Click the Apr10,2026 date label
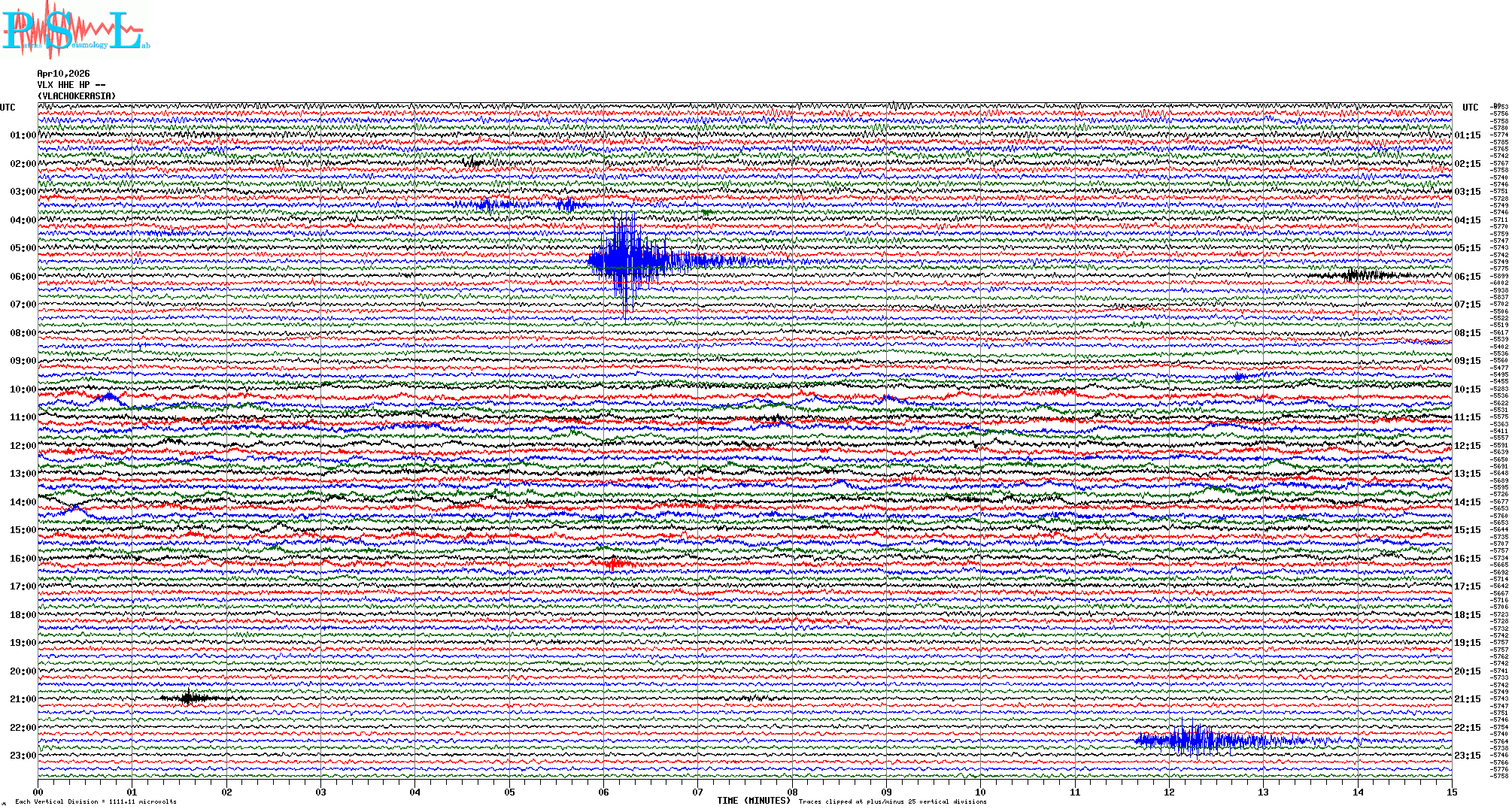The width and height of the screenshot is (1512, 812). [x=63, y=74]
